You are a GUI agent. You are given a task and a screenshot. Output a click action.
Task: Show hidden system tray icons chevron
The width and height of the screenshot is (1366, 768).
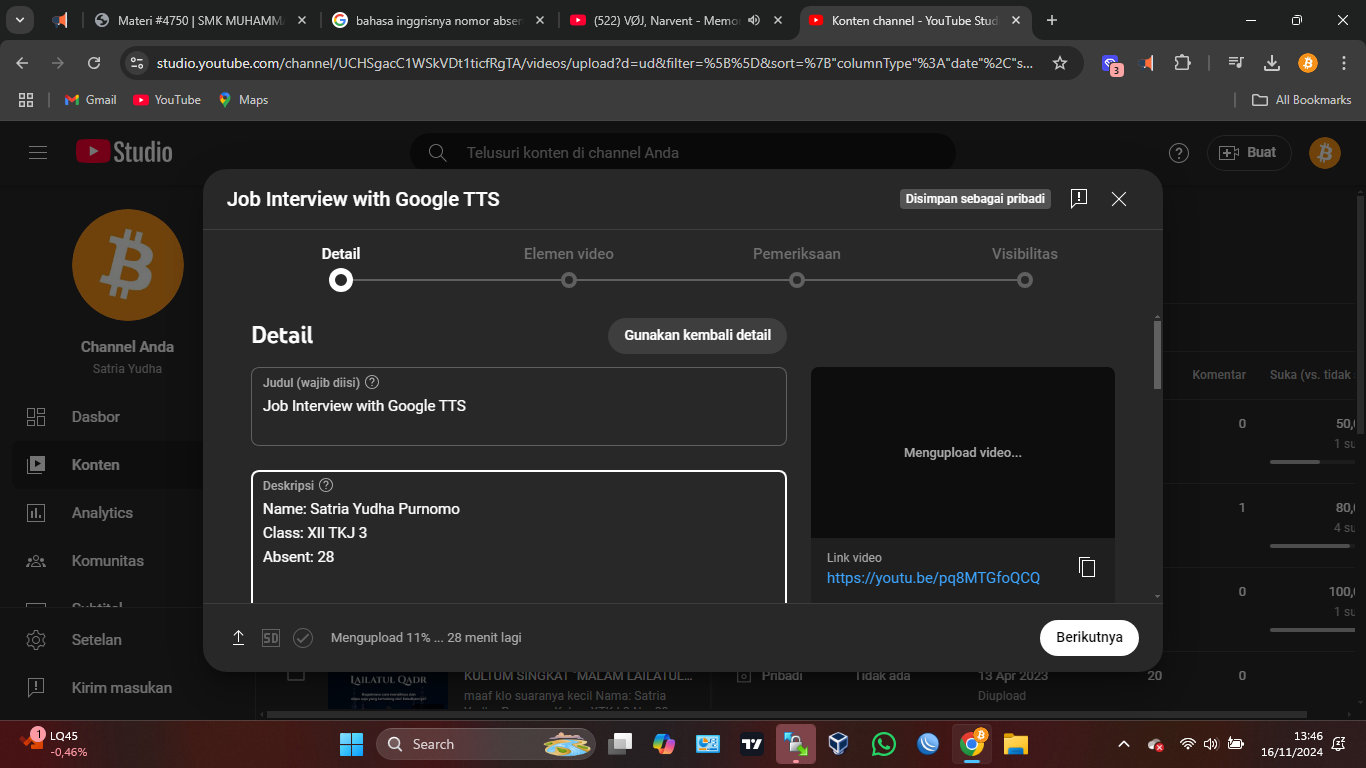coord(1124,744)
